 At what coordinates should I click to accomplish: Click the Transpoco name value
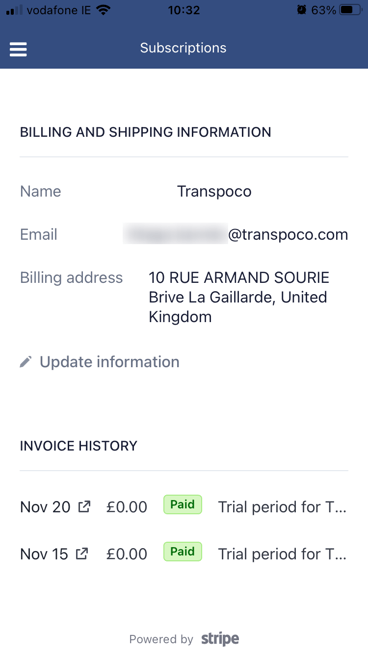pyautogui.click(x=214, y=191)
